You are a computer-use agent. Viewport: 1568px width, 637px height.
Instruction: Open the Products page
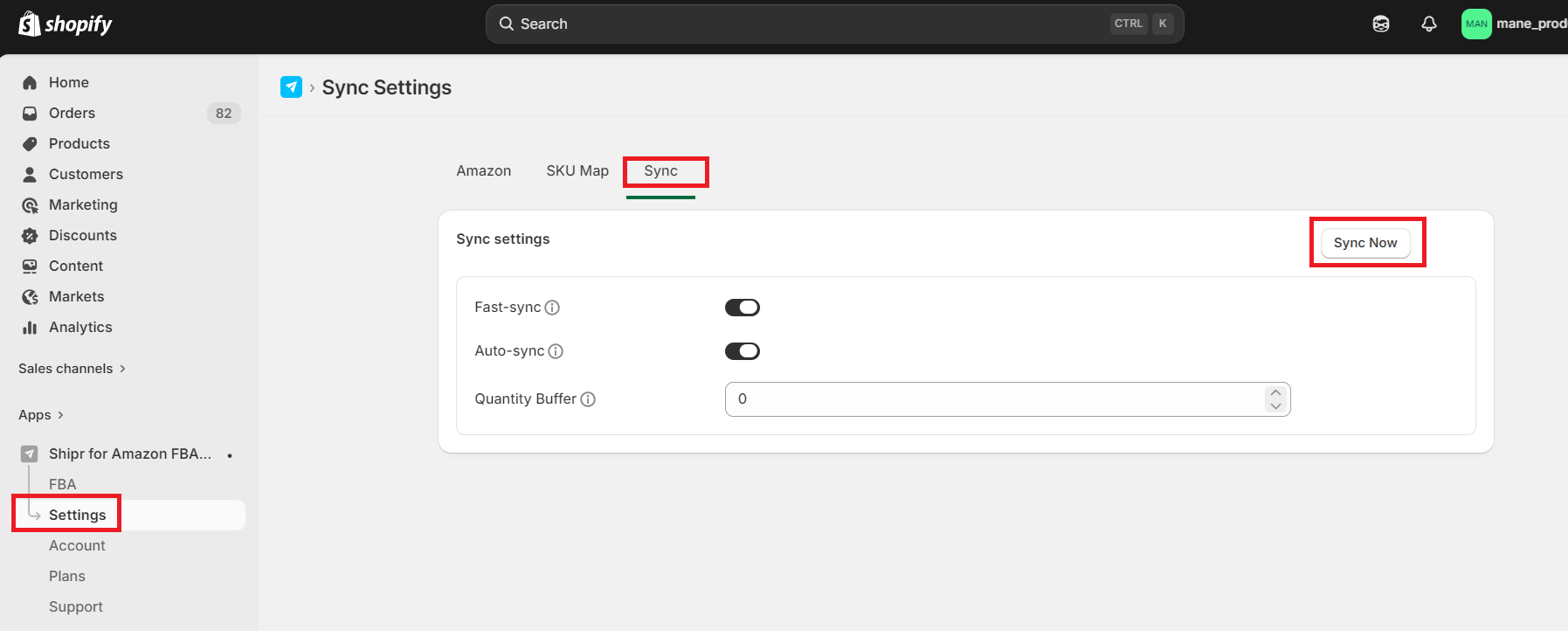pos(79,143)
